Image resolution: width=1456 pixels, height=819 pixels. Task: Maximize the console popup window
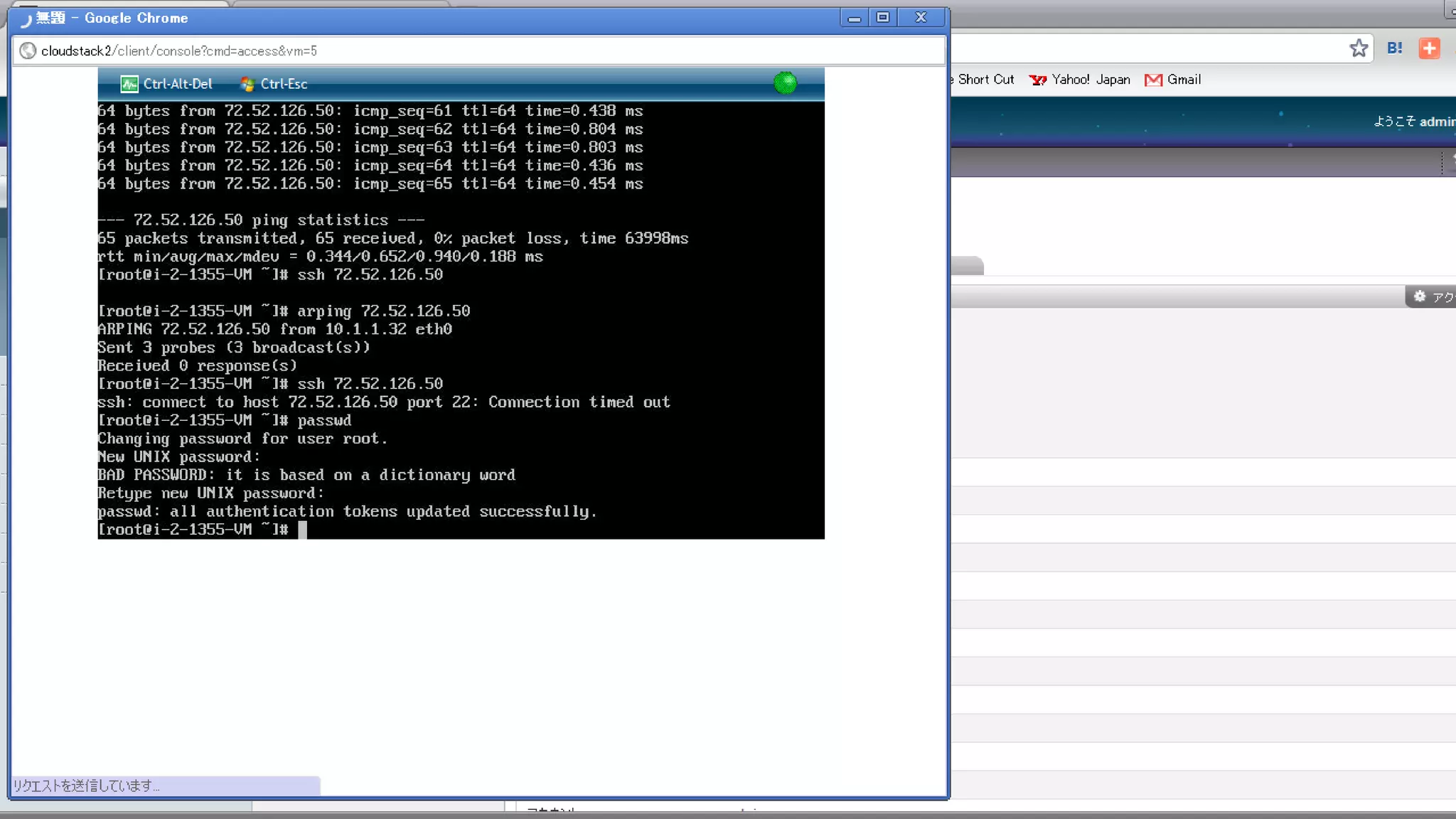click(x=883, y=18)
